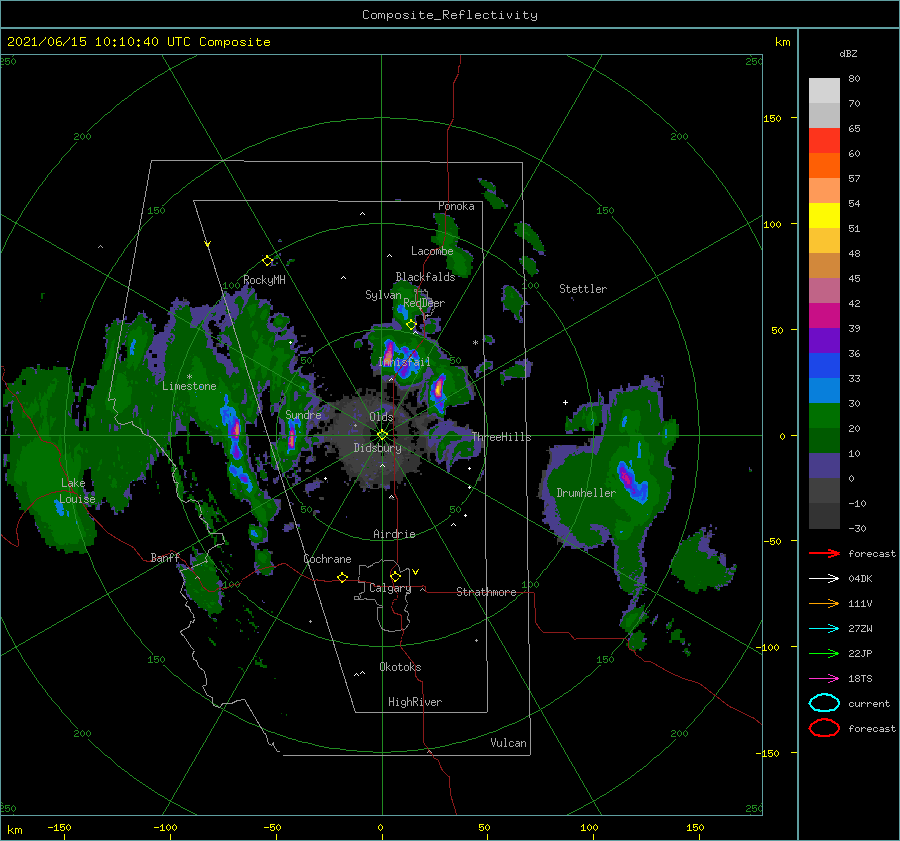
Task: Select the pink 42-45 dBZ swatch
Action: point(824,290)
